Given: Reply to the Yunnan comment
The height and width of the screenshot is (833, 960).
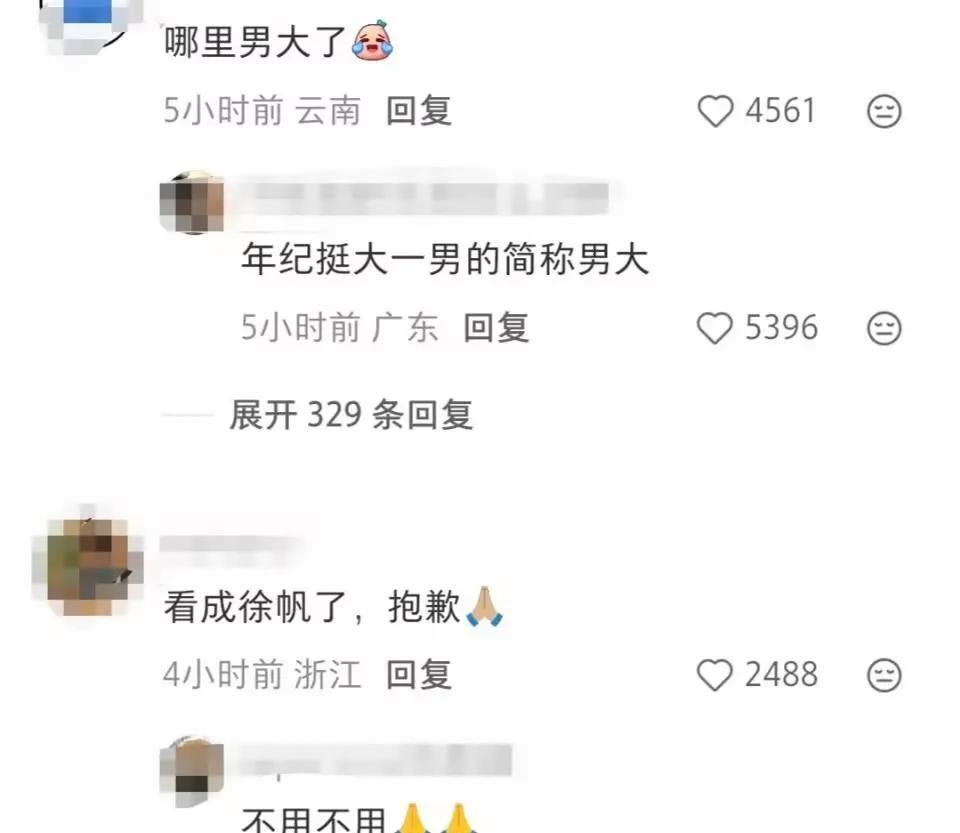Looking at the screenshot, I should (x=419, y=111).
